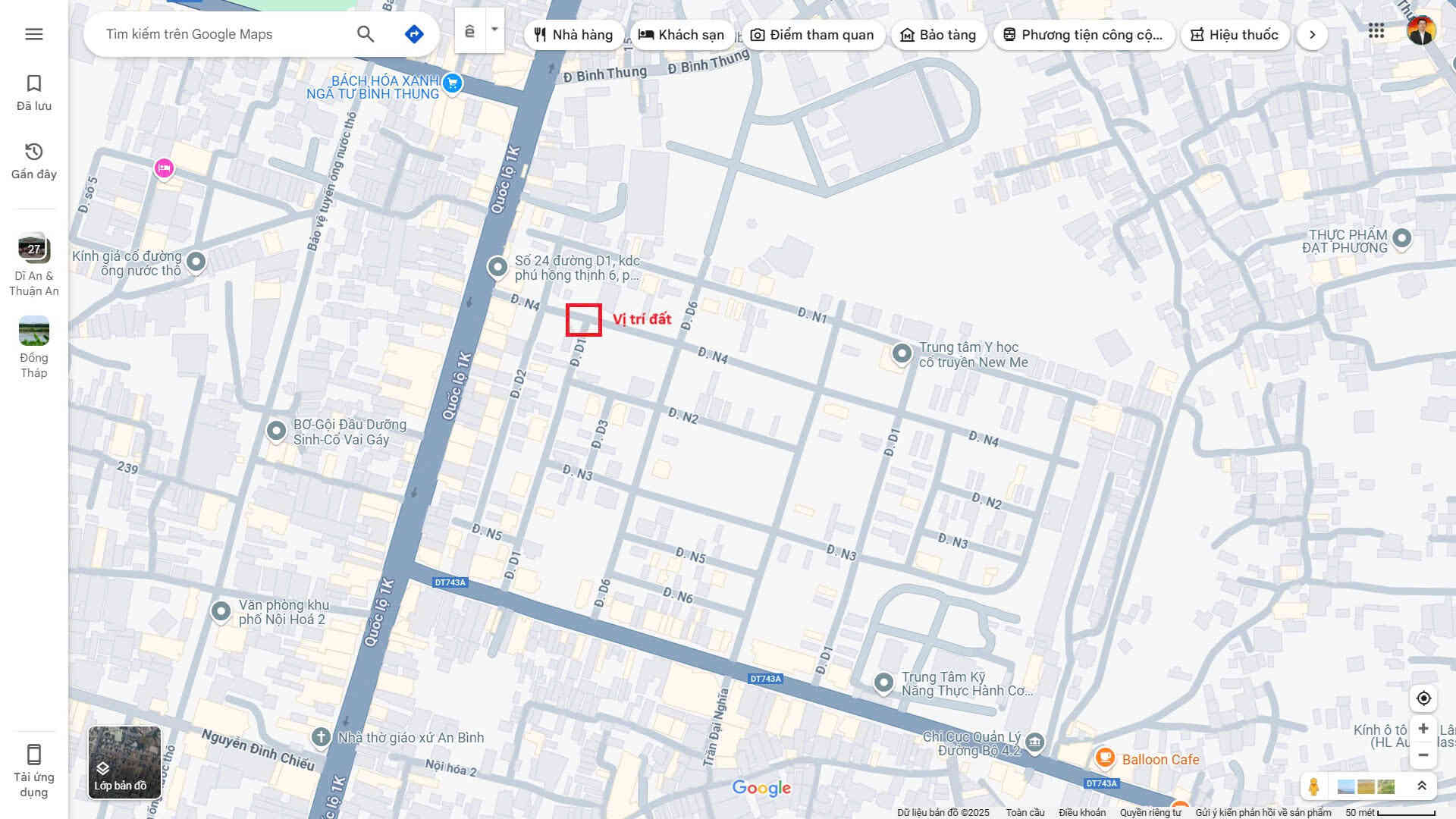Click the Điều khoản link

point(1082,812)
